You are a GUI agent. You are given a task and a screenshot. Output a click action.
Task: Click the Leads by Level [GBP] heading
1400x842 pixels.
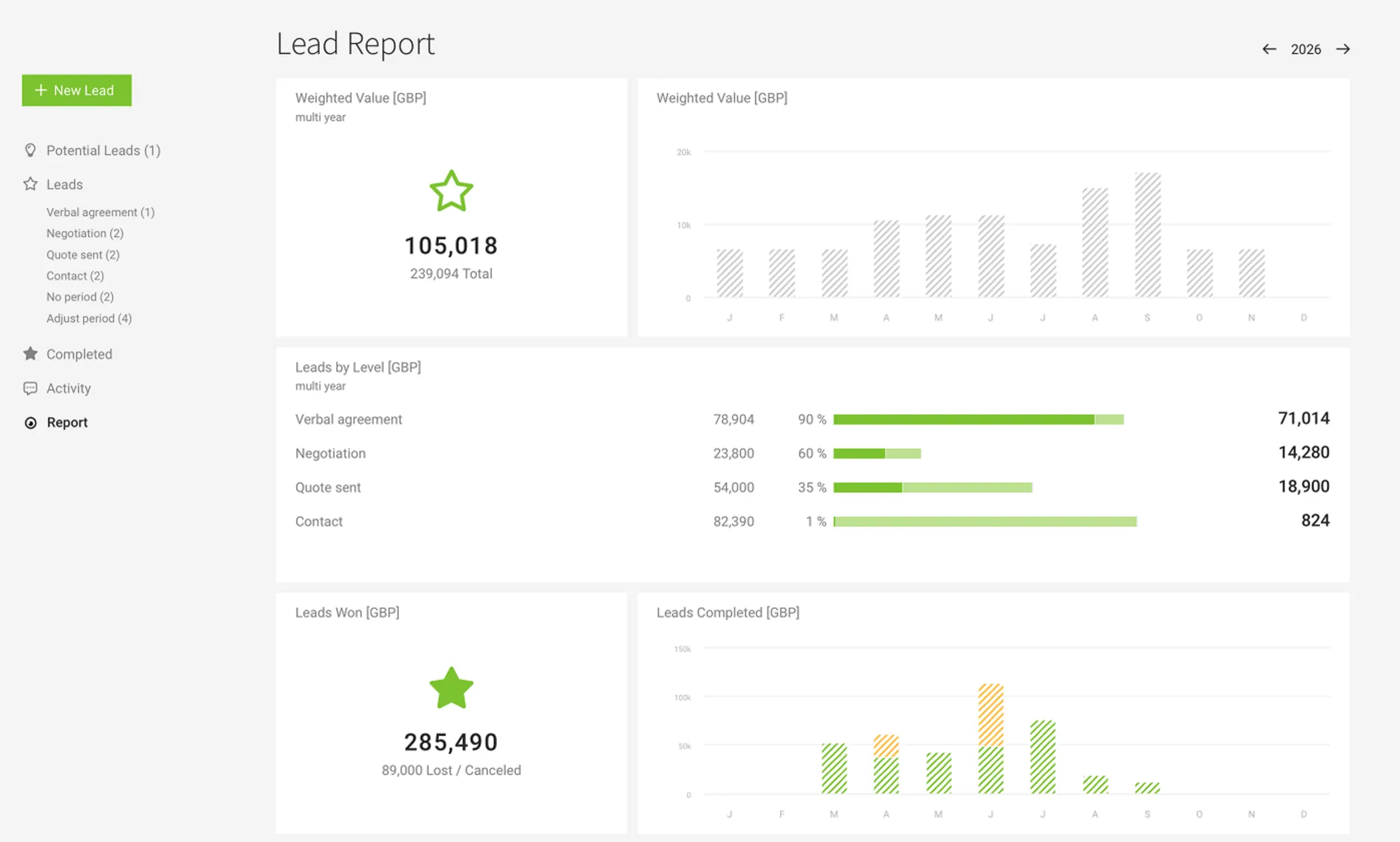[x=358, y=368]
